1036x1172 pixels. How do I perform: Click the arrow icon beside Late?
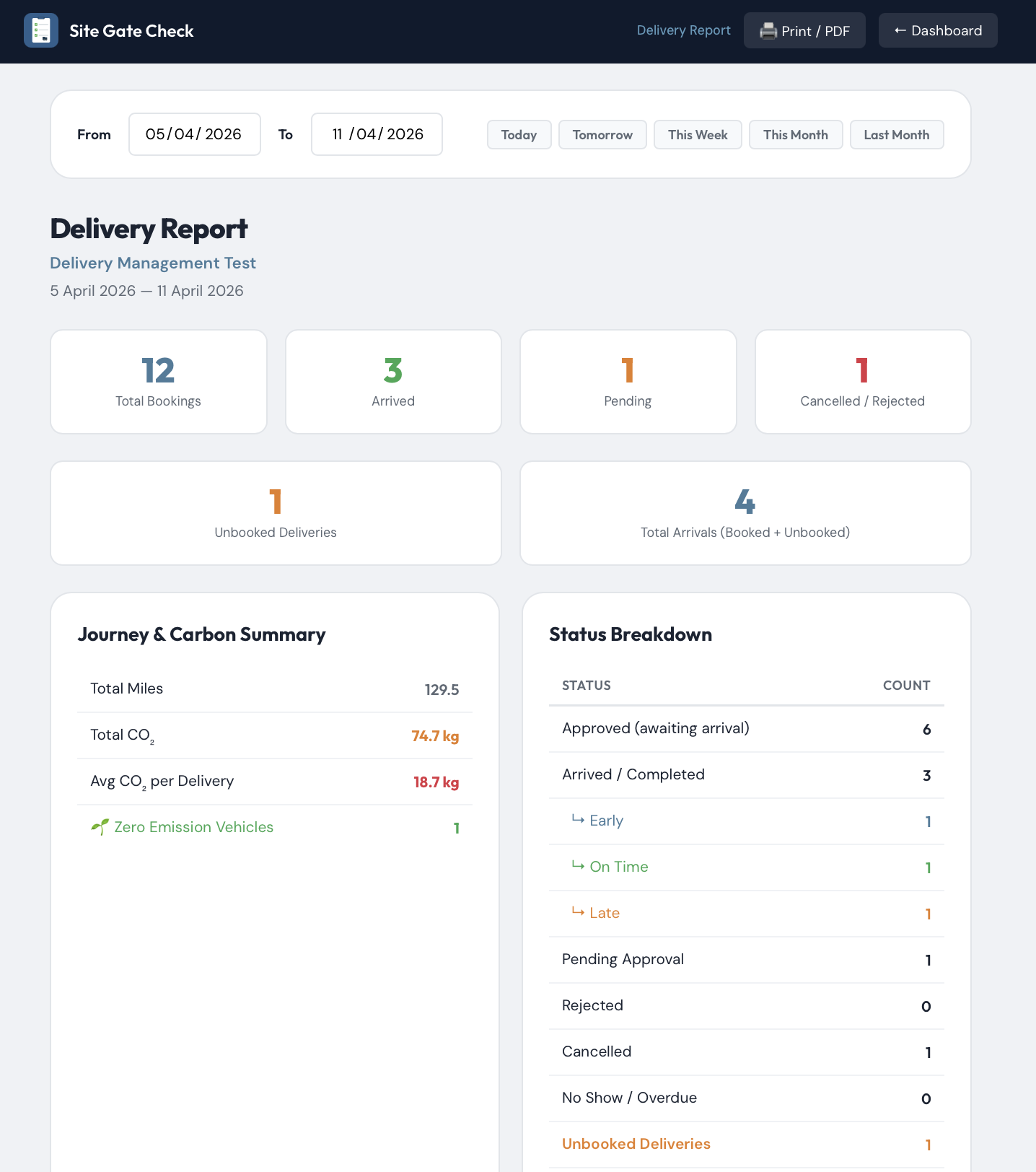(x=578, y=911)
